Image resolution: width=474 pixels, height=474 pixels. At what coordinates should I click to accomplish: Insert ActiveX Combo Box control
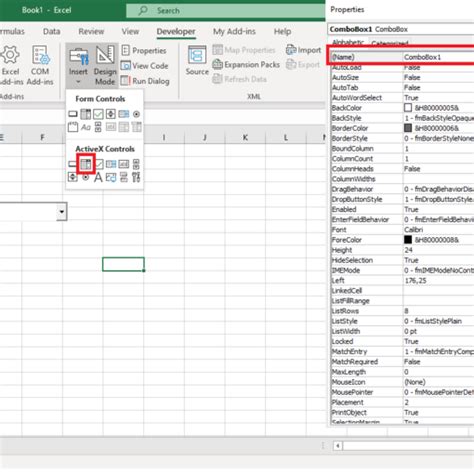[86, 164]
